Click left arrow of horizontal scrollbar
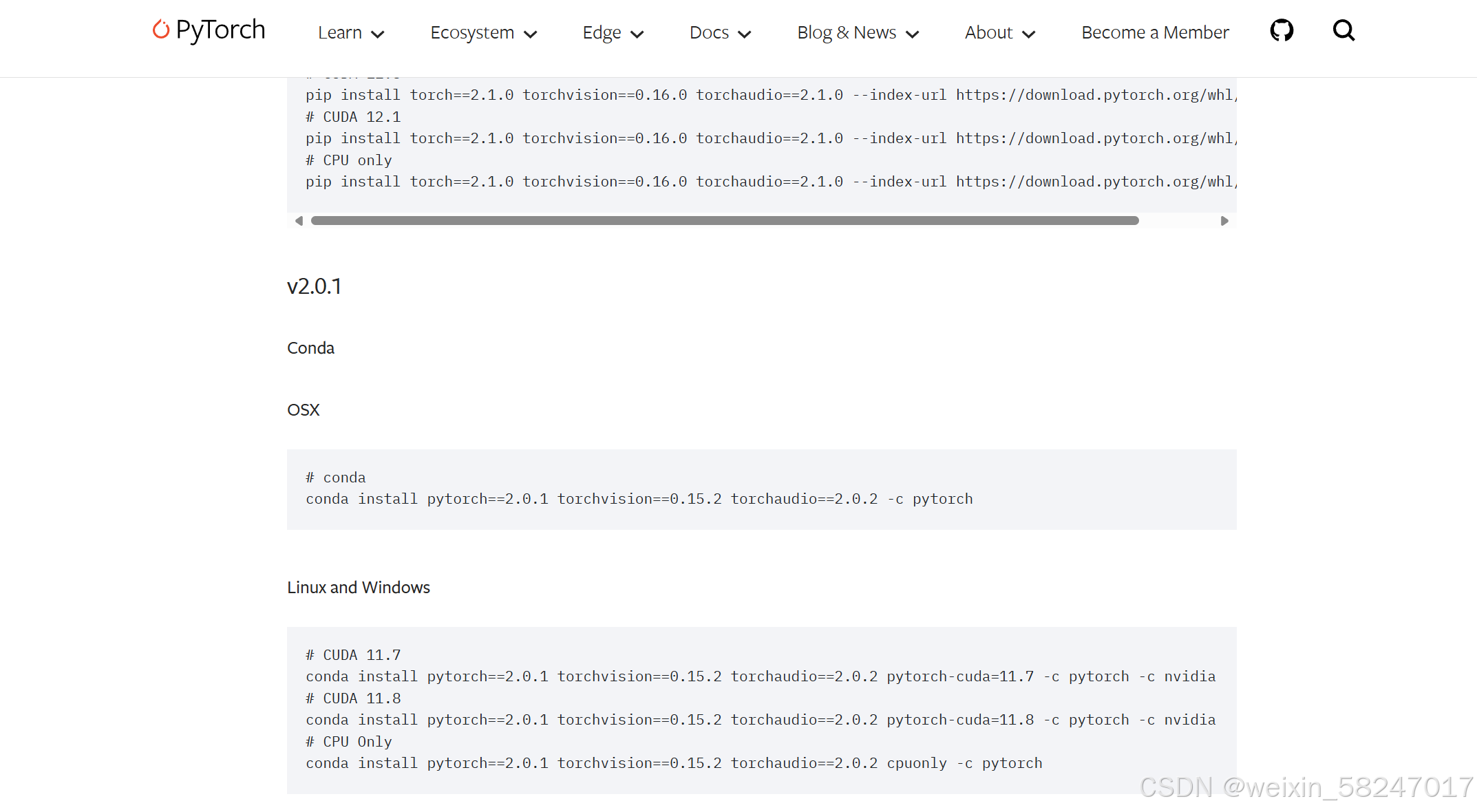Screen dimensions: 1477x812 click(x=299, y=221)
